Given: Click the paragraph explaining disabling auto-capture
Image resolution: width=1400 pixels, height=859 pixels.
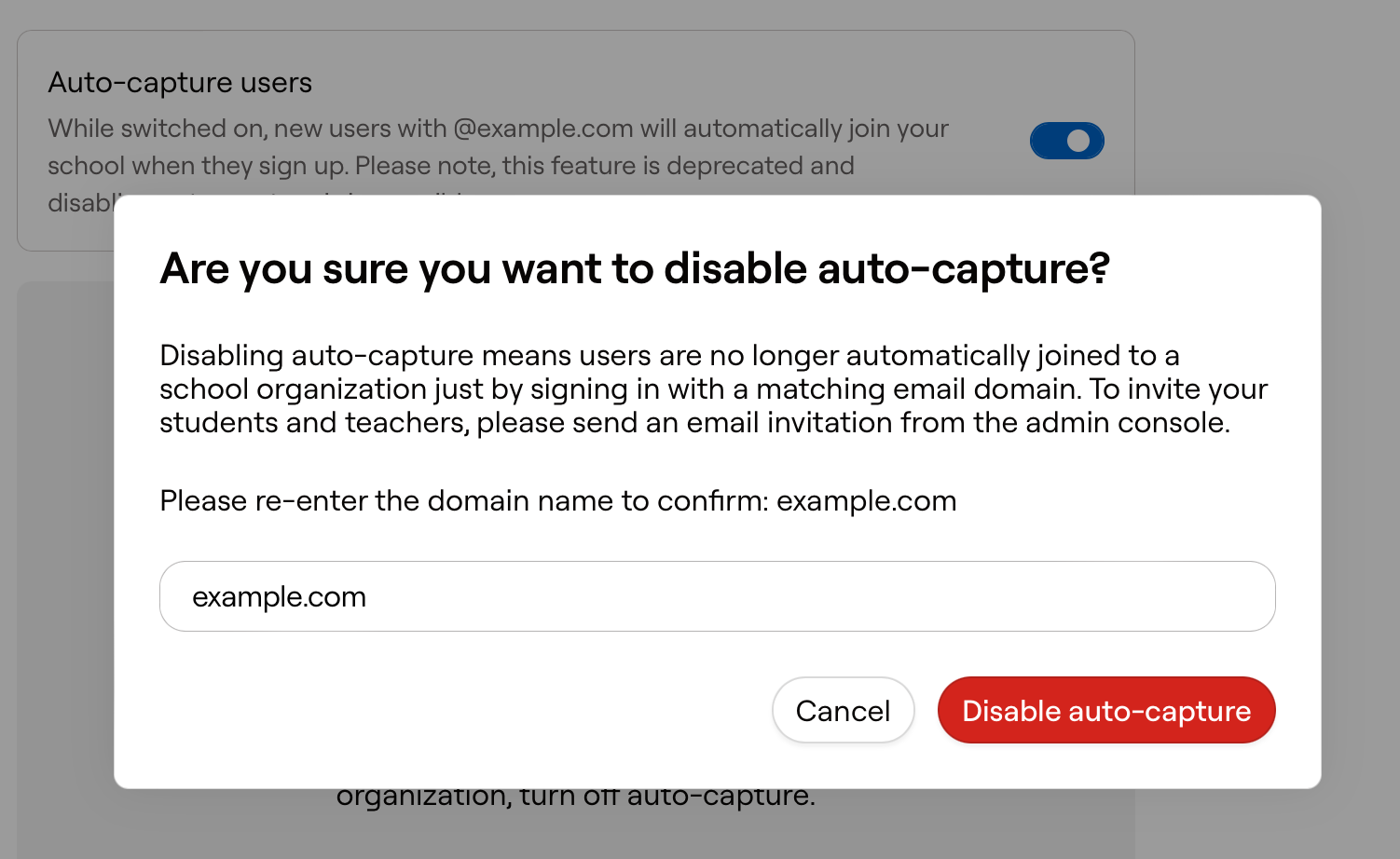Looking at the screenshot, I should [x=713, y=389].
